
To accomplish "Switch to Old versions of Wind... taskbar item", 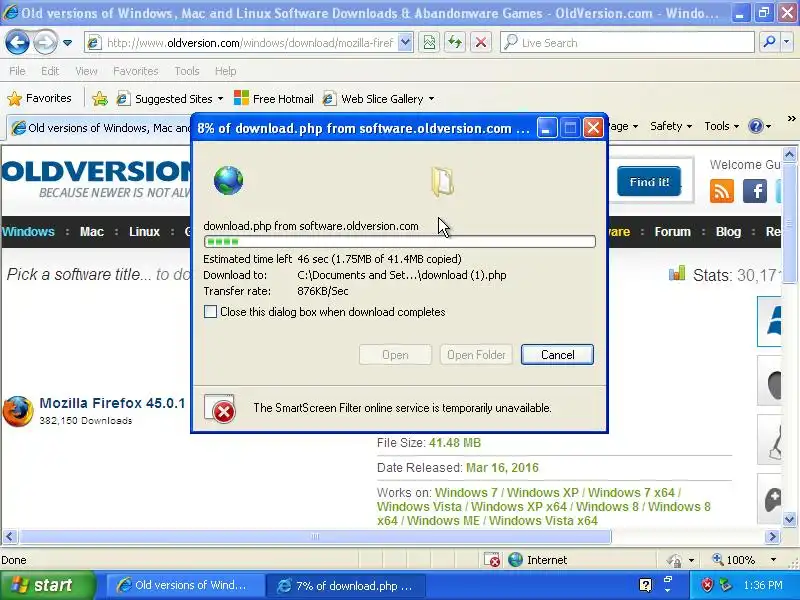I will (x=185, y=585).
